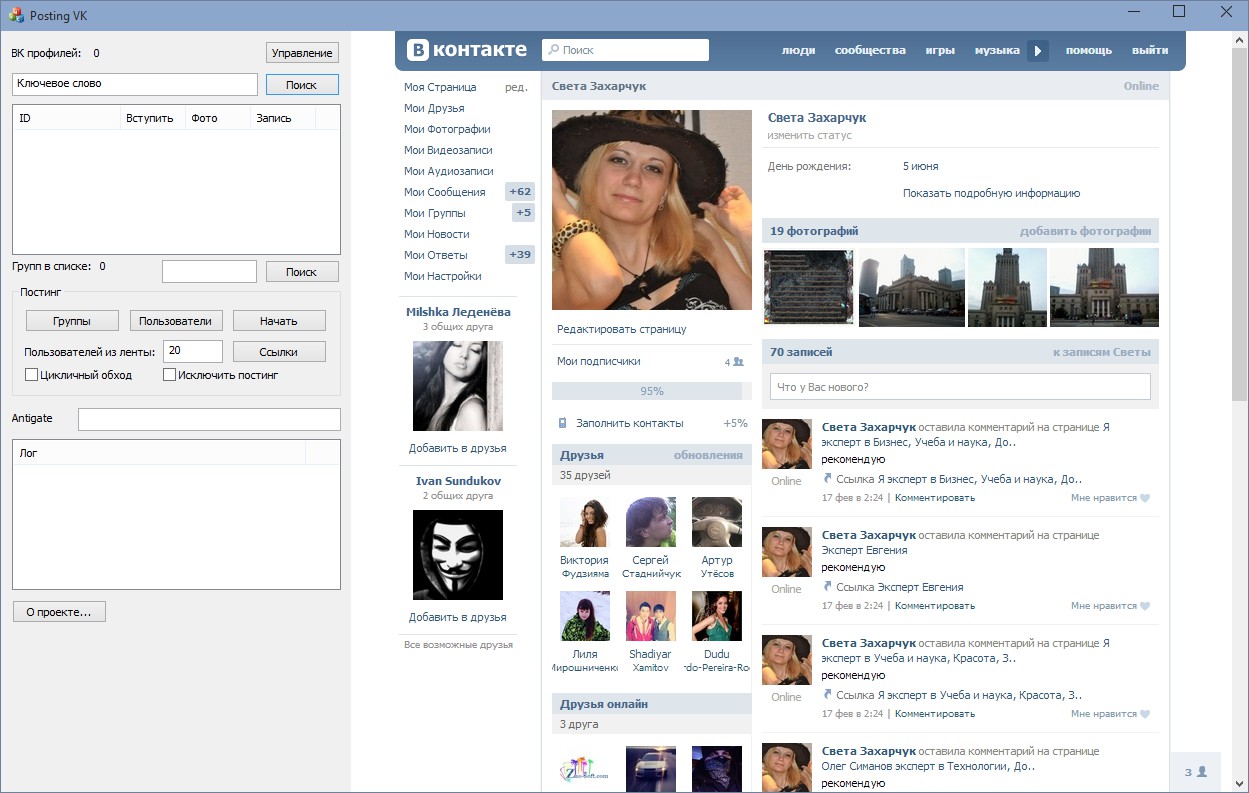Open the О проекте... dialog
This screenshot has height=793, width=1249.
[59, 612]
